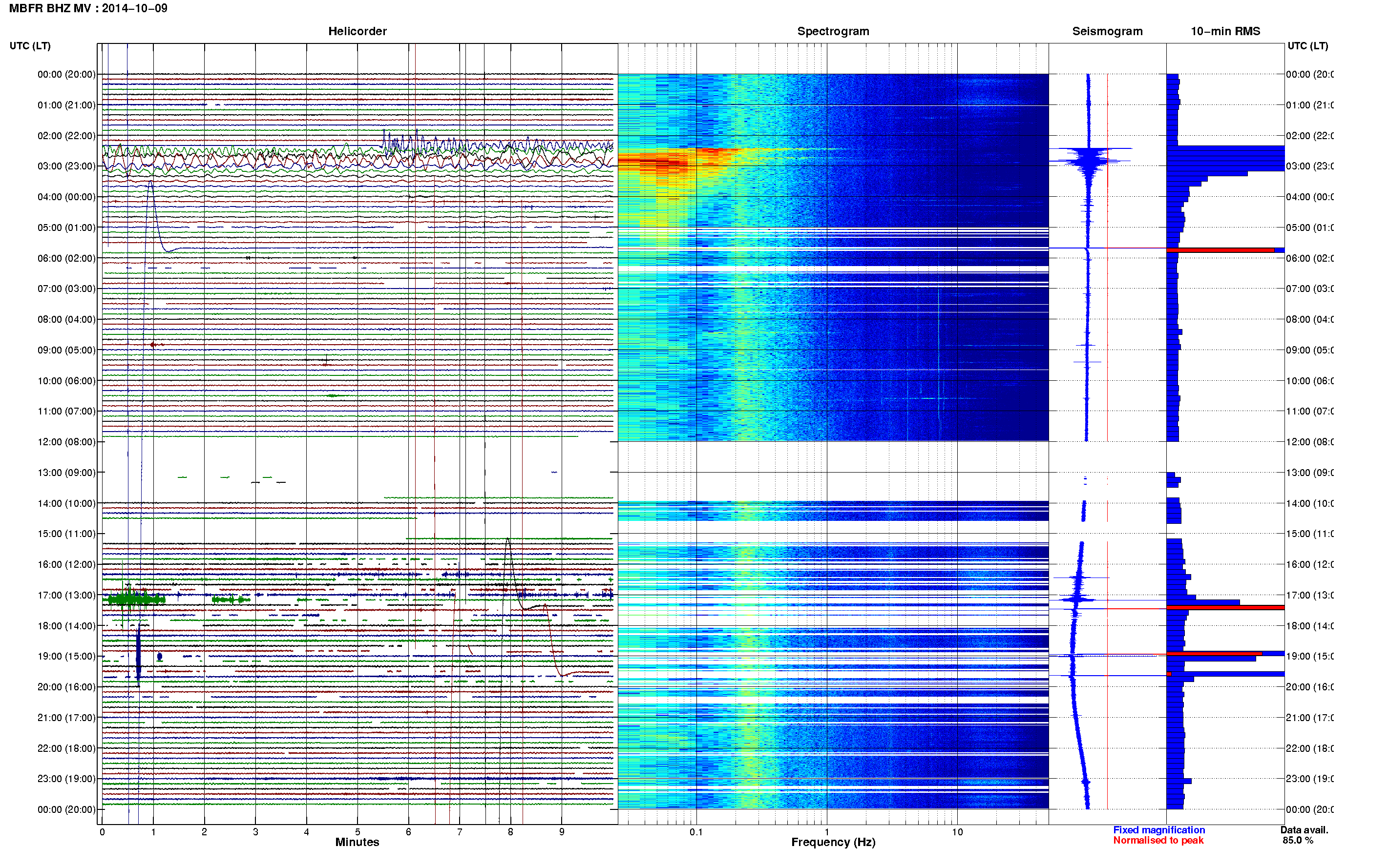1389x868 pixels.
Task: Select the 10-min RMS panel heading
Action: coord(1225,31)
